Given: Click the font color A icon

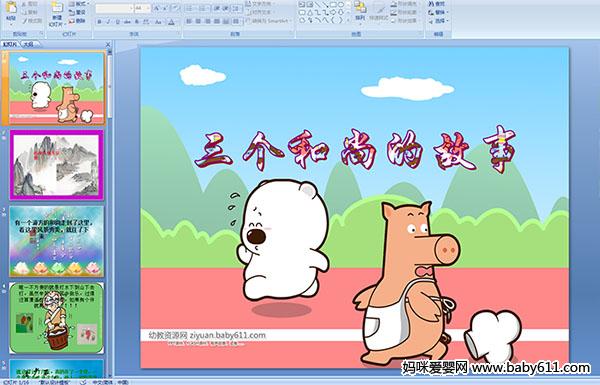Looking at the screenshot, I should (x=171, y=22).
